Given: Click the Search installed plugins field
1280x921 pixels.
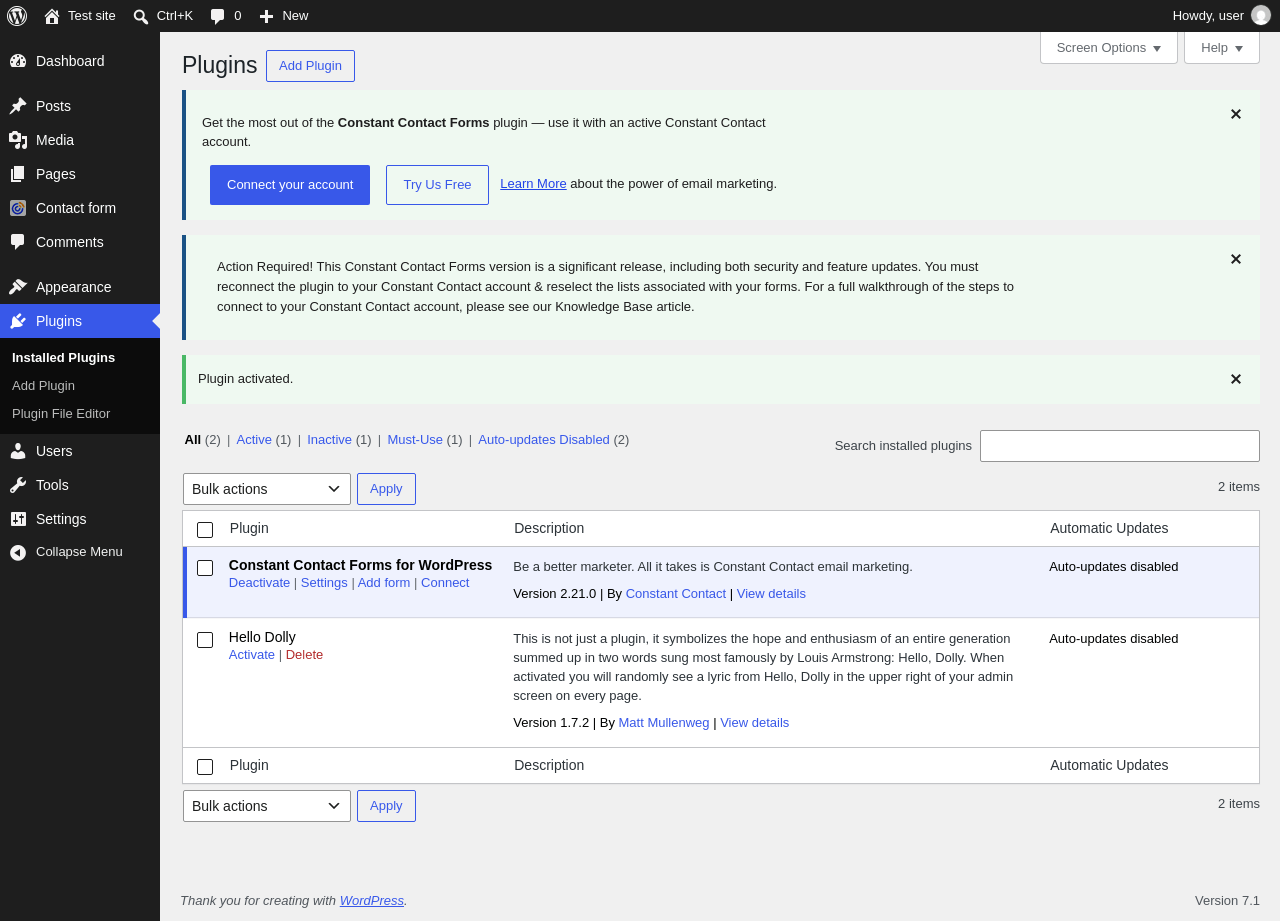Looking at the screenshot, I should 1120,446.
